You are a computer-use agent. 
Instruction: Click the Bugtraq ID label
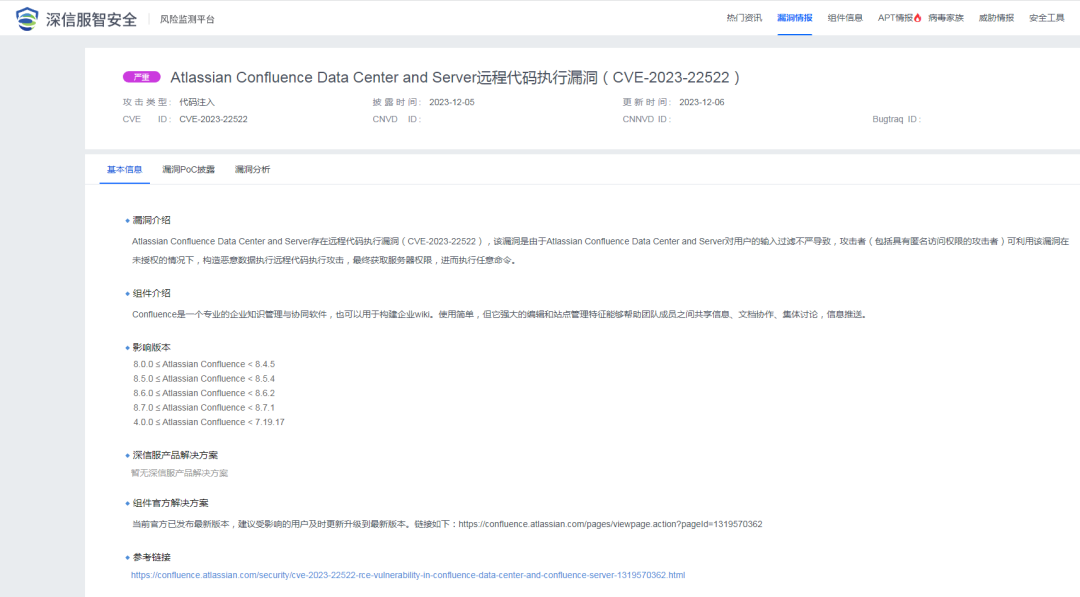point(897,119)
